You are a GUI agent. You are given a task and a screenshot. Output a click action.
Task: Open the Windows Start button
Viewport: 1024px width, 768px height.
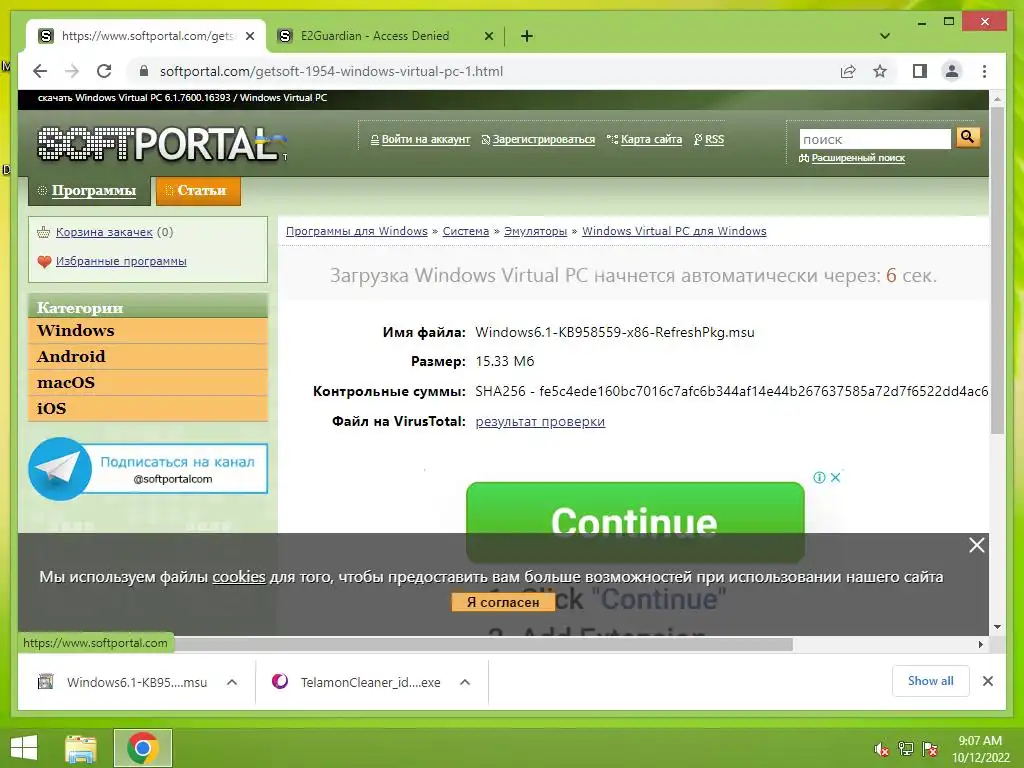[24, 748]
